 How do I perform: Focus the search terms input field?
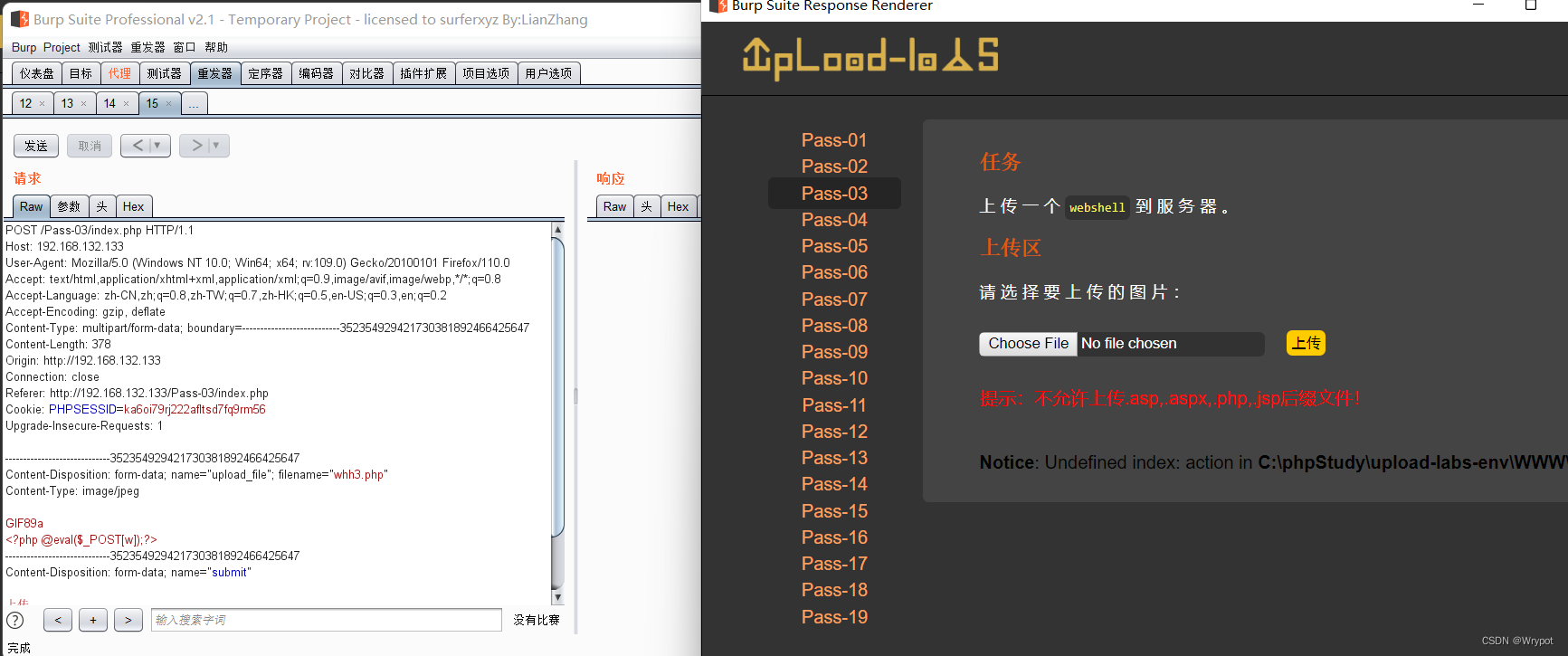(326, 620)
